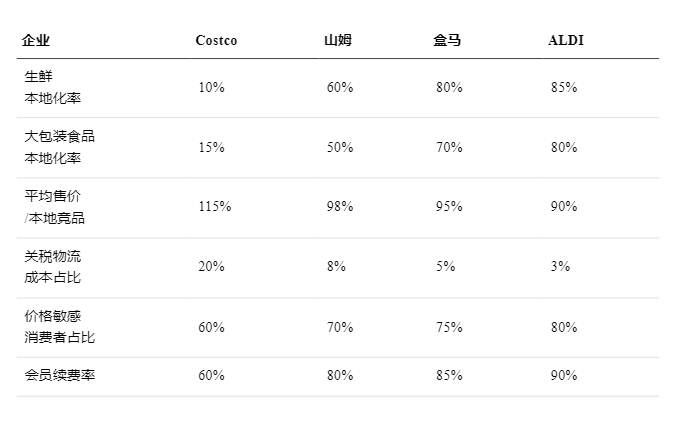Select 山姆's 8% tariff logistics cell
This screenshot has height=428, width=676.
pyautogui.click(x=336, y=267)
